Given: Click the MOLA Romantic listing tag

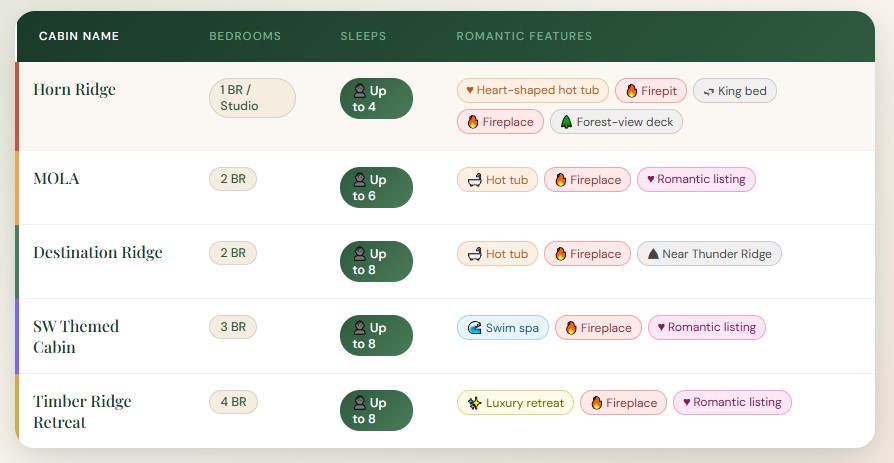Looking at the screenshot, I should (x=696, y=180).
